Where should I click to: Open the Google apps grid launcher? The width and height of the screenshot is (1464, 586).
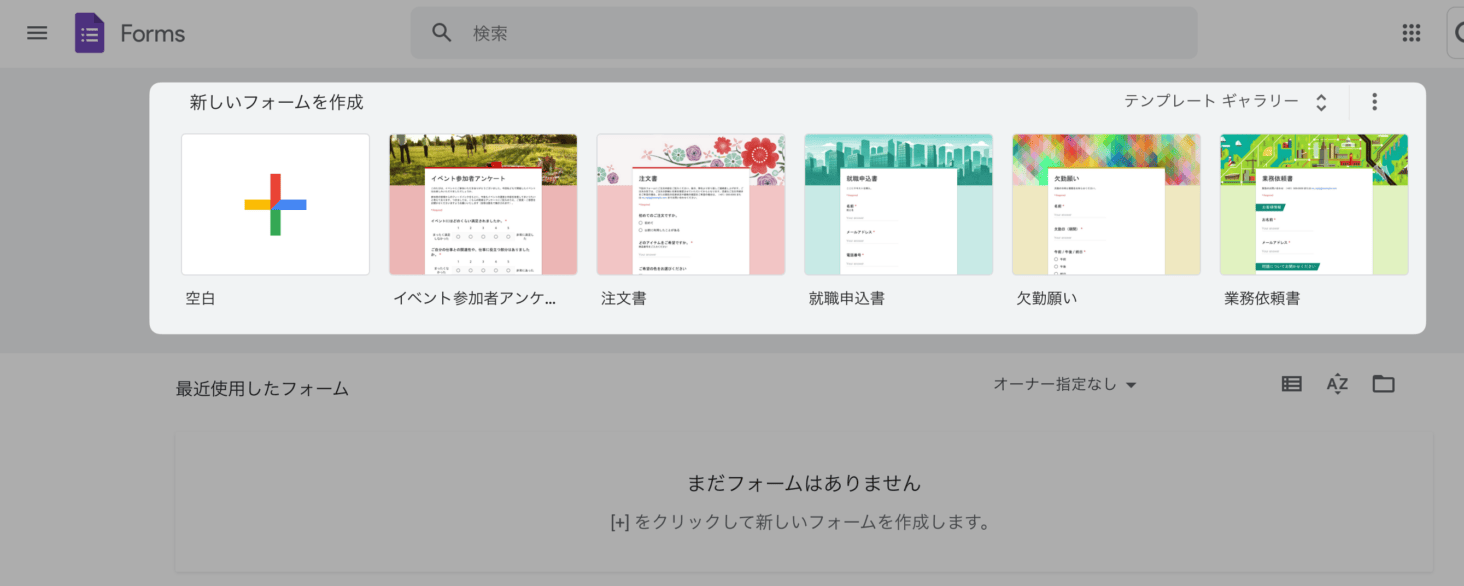[x=1411, y=33]
